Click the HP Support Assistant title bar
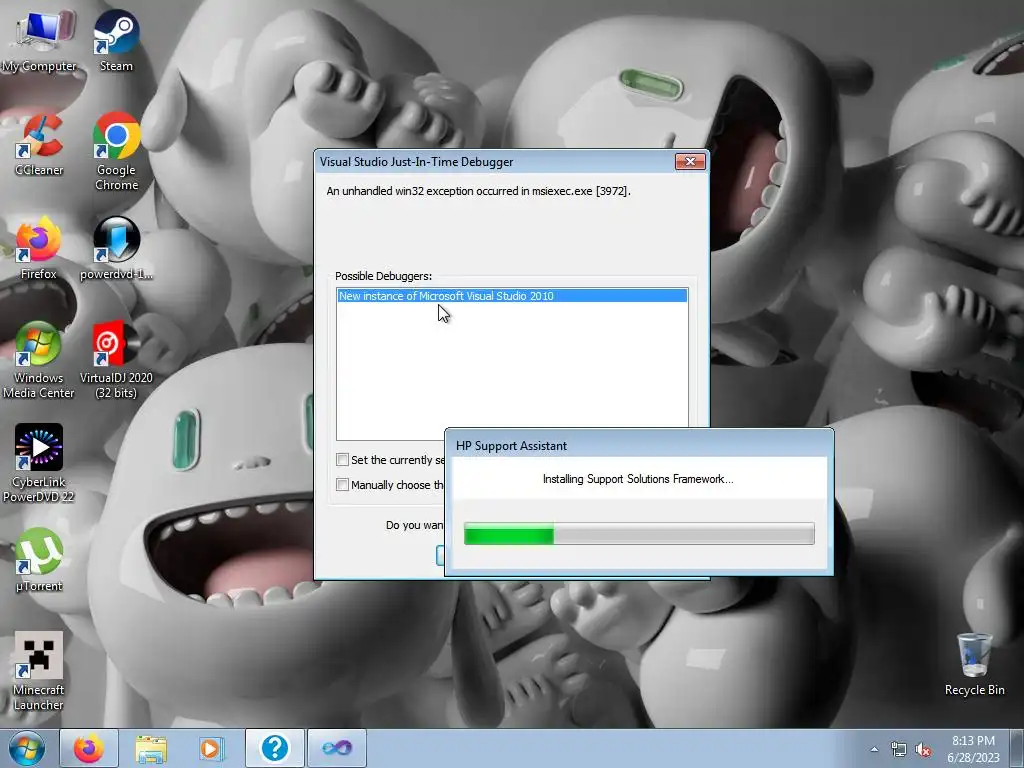 pyautogui.click(x=639, y=445)
